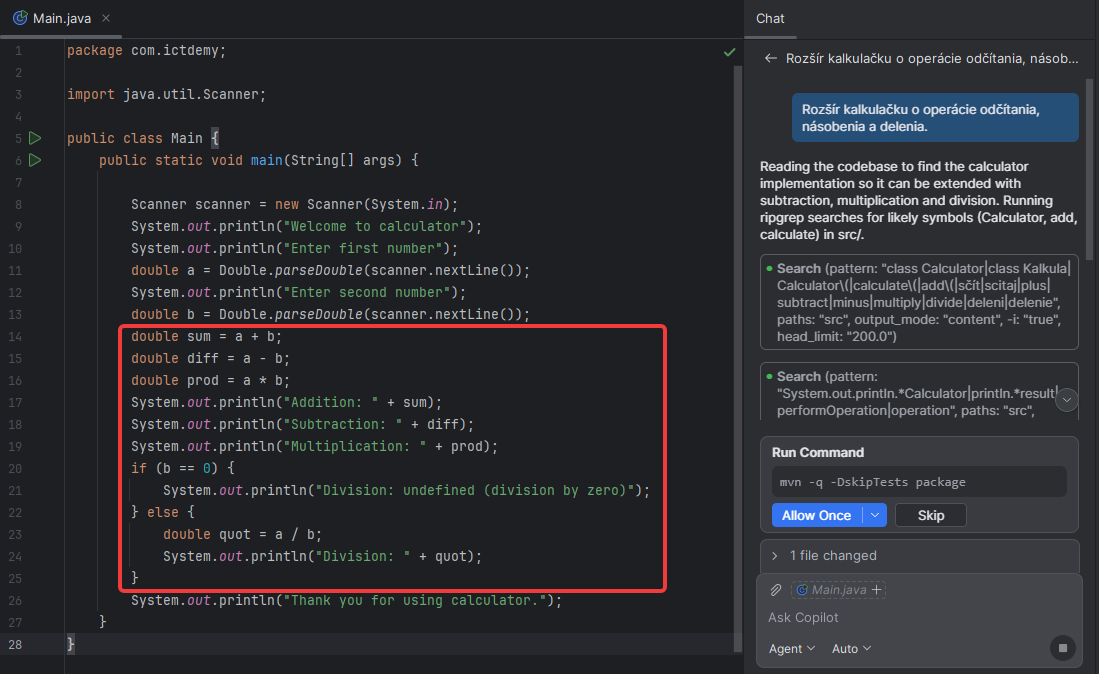Click the user message bubble about odčítania
The height and width of the screenshot is (674, 1099).
935,118
